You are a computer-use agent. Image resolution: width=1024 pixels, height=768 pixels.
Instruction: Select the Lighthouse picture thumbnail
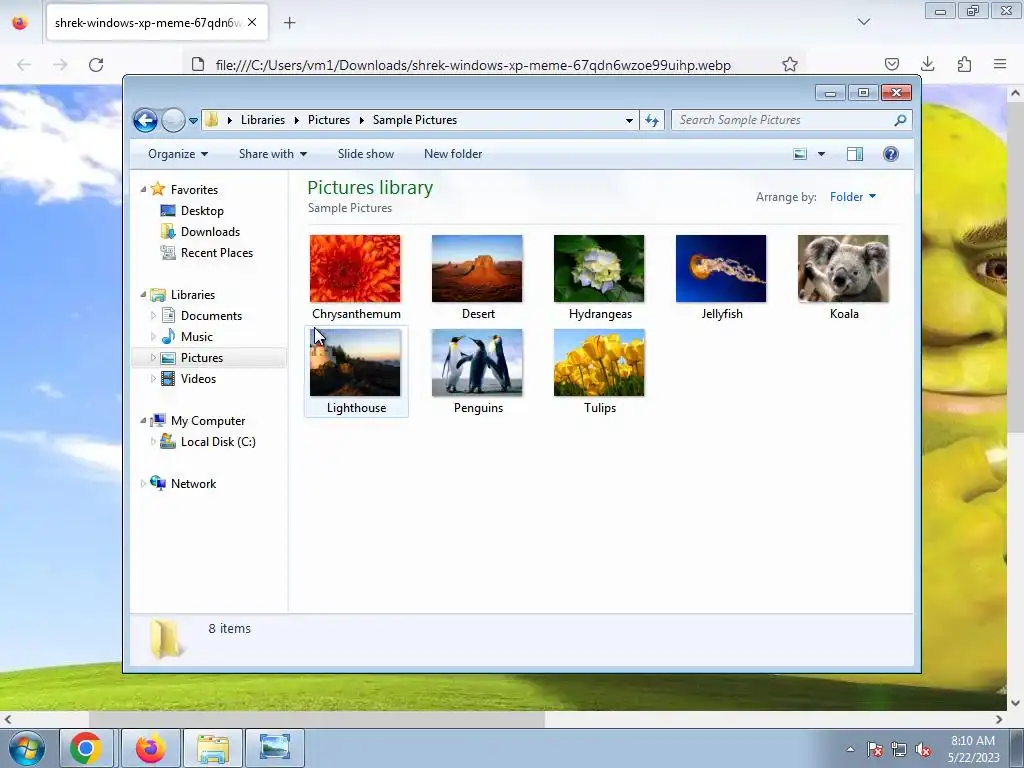click(x=355, y=362)
